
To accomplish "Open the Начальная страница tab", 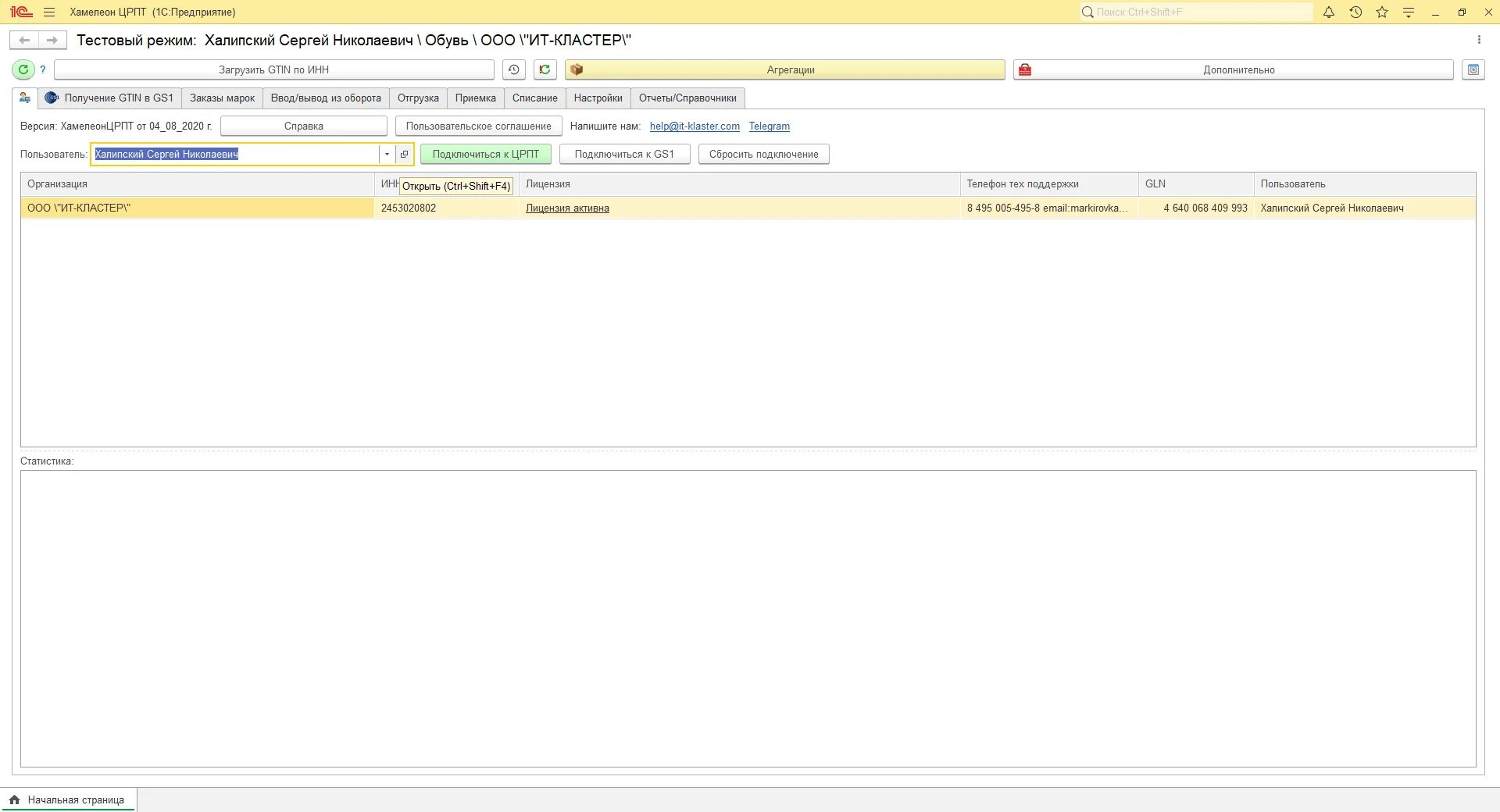I will [x=69, y=800].
